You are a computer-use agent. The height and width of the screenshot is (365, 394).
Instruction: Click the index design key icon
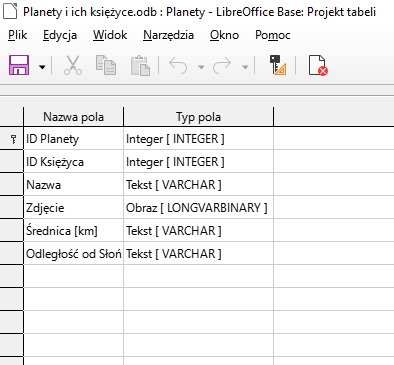(277, 65)
